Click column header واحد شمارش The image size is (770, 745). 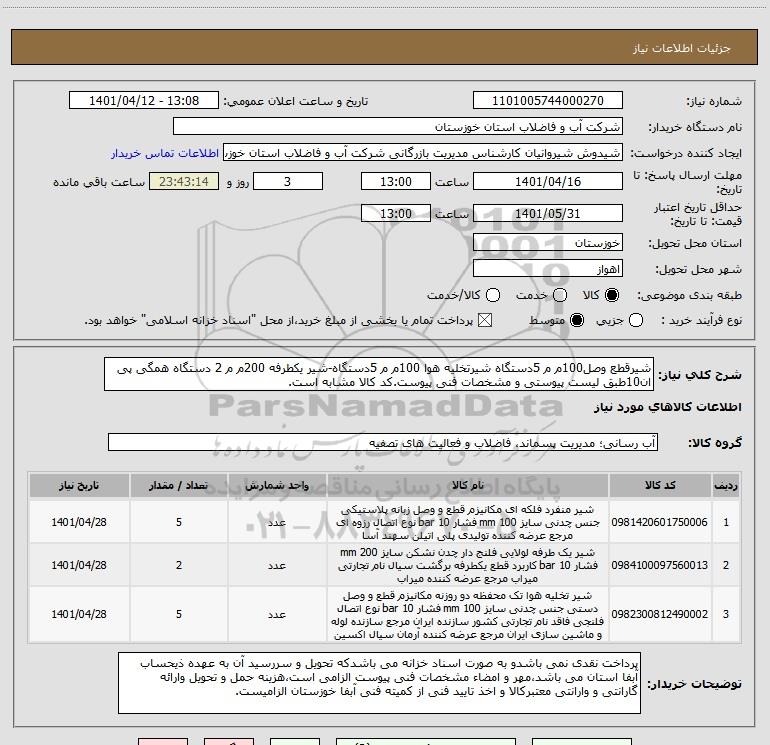tap(277, 485)
